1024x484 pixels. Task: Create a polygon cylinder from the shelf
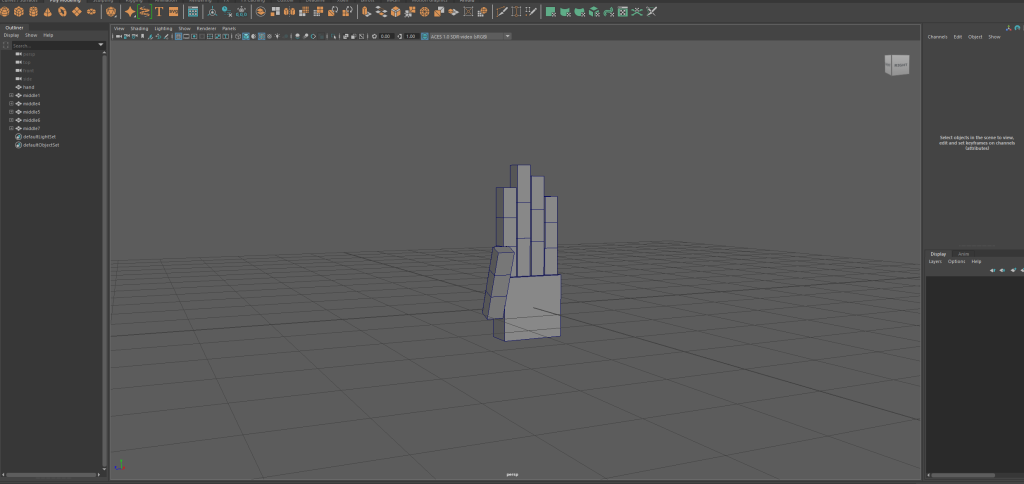point(33,12)
